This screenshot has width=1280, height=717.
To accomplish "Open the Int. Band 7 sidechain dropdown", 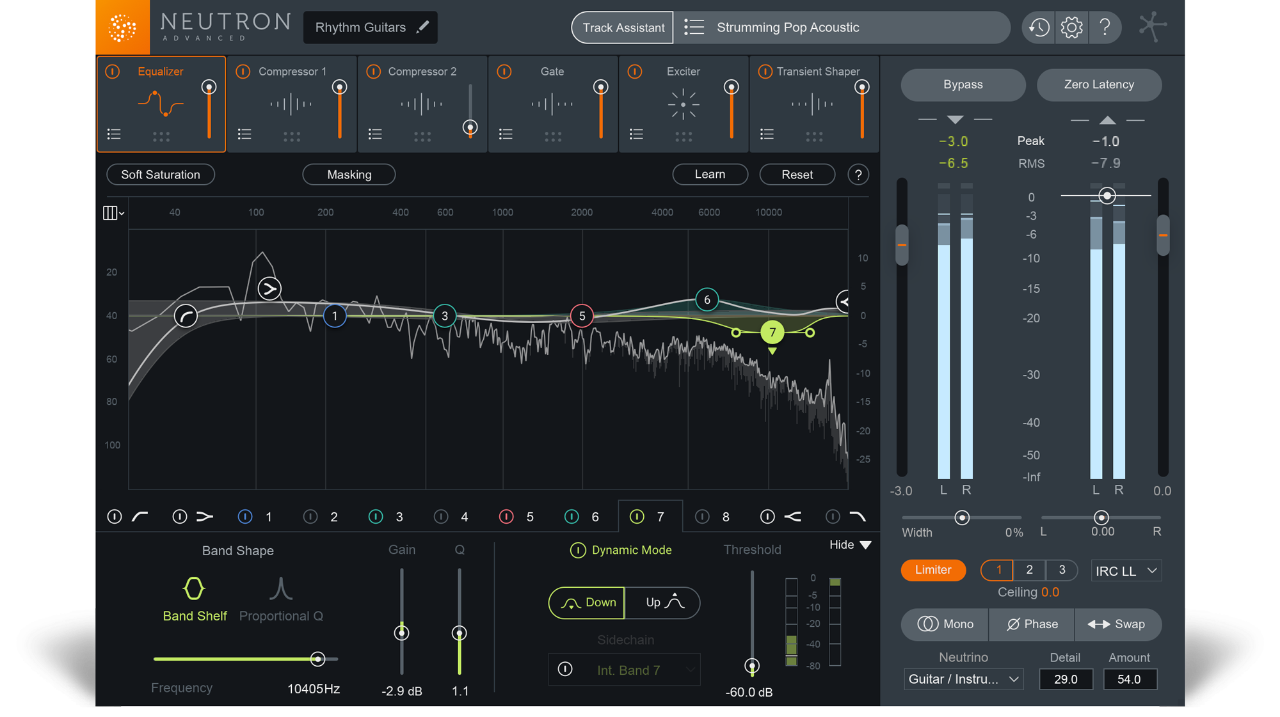I will tap(624, 670).
